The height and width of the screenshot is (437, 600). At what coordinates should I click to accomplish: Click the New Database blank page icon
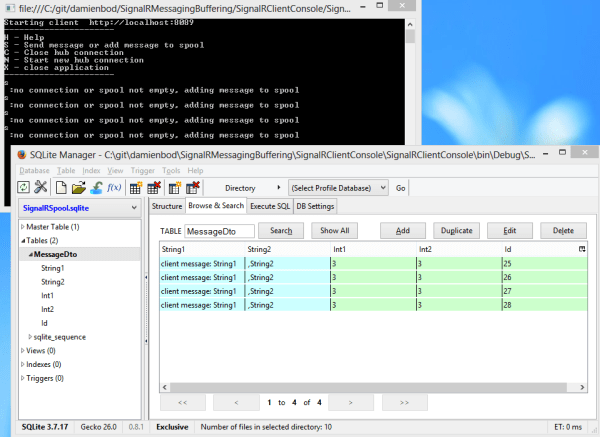tap(61, 188)
